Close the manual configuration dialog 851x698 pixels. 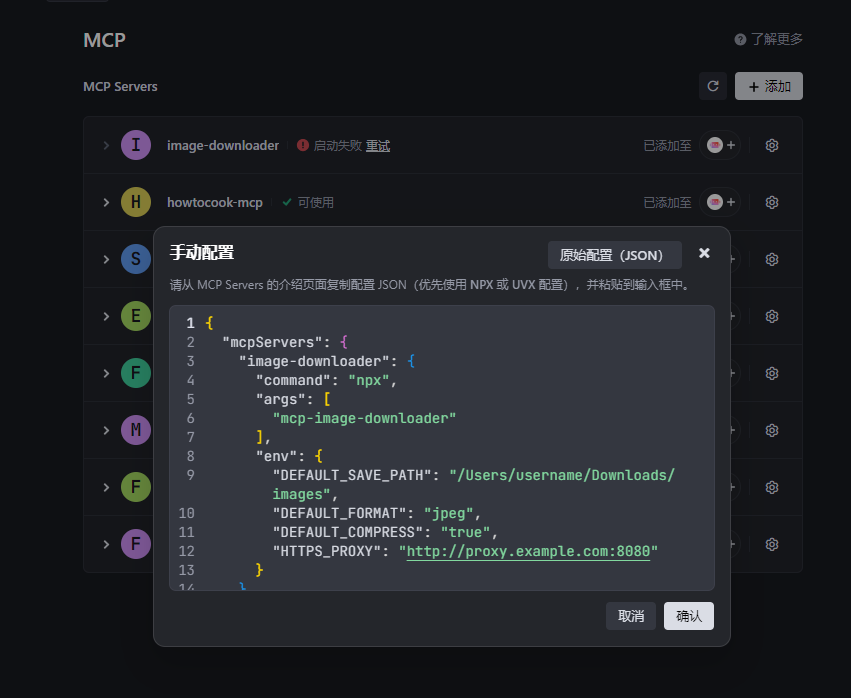(x=704, y=254)
